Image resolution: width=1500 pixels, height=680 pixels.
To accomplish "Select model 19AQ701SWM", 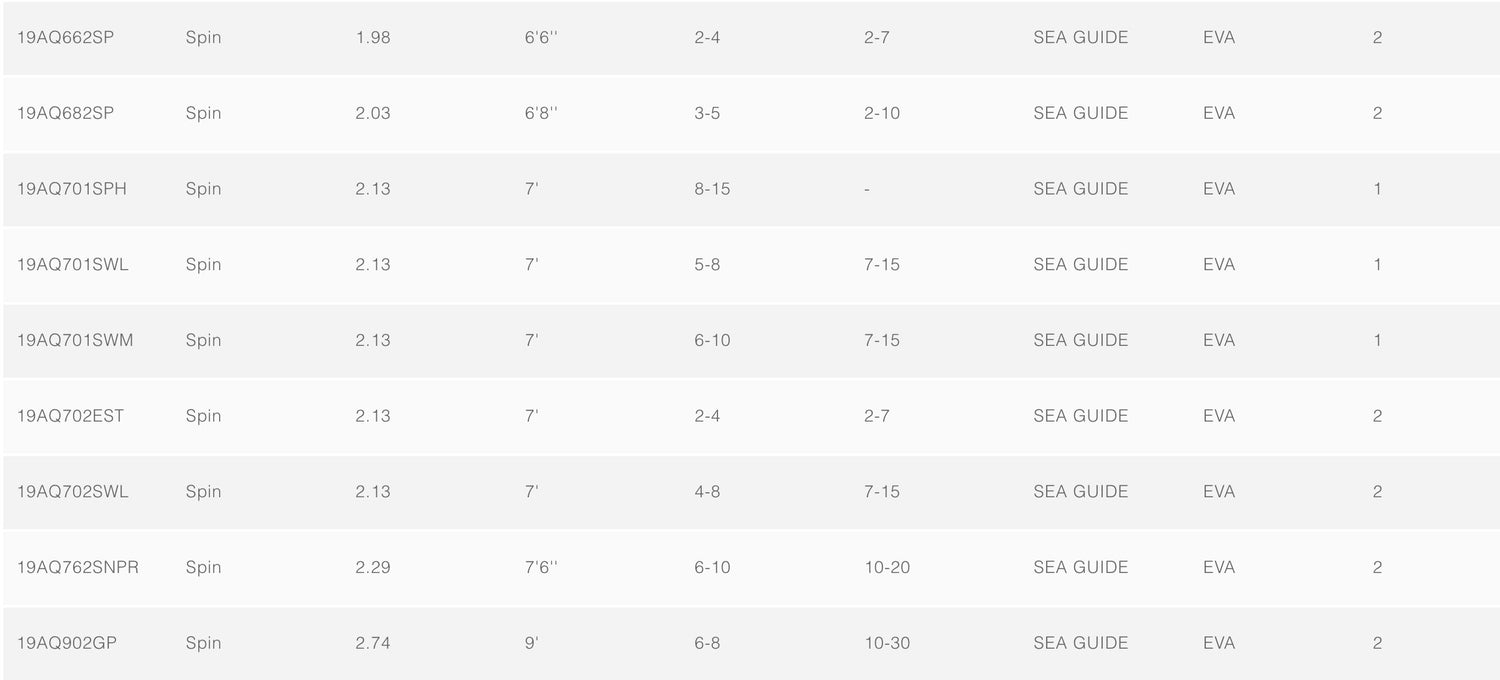I will click(x=75, y=341).
